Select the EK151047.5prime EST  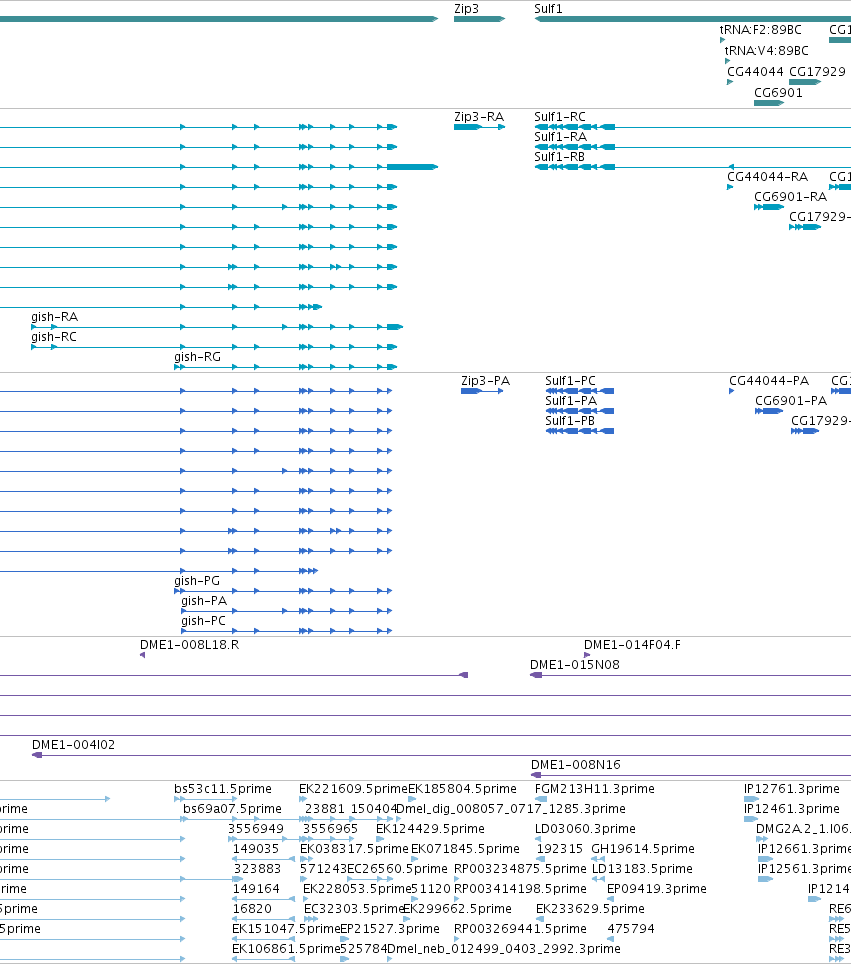click(x=263, y=939)
